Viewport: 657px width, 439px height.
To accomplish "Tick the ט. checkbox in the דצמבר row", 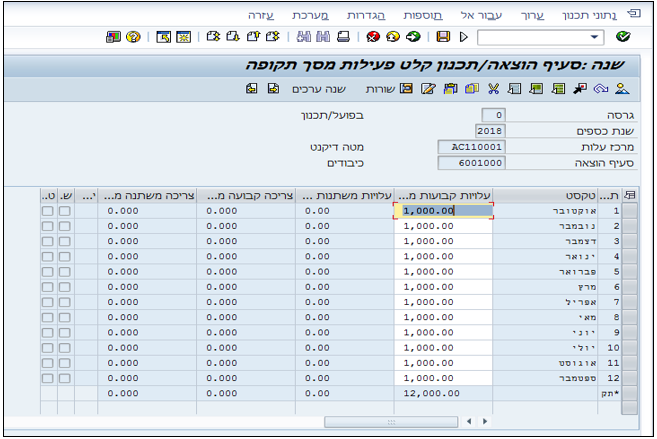I will 48,241.
